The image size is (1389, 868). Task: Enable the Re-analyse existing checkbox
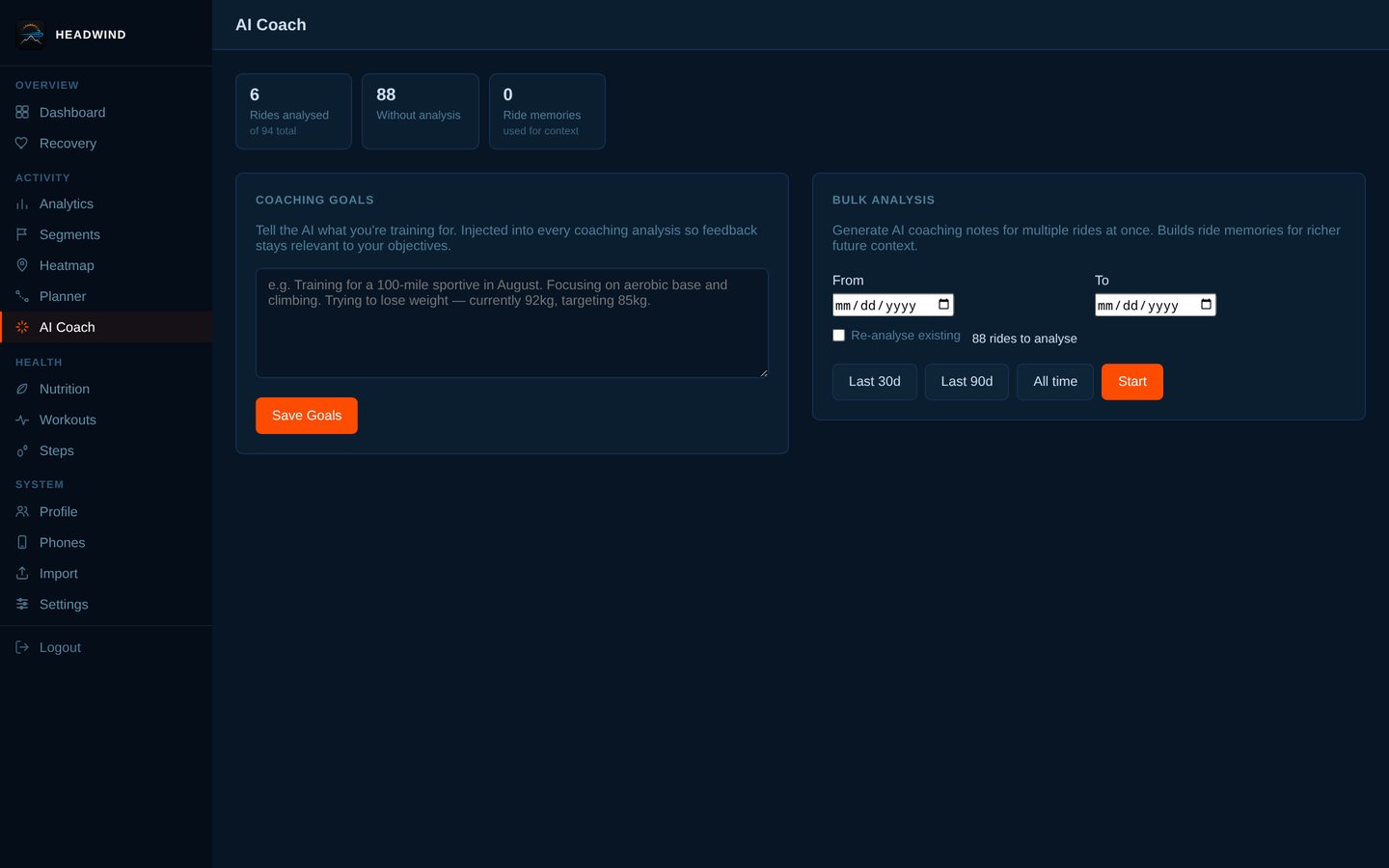(838, 336)
